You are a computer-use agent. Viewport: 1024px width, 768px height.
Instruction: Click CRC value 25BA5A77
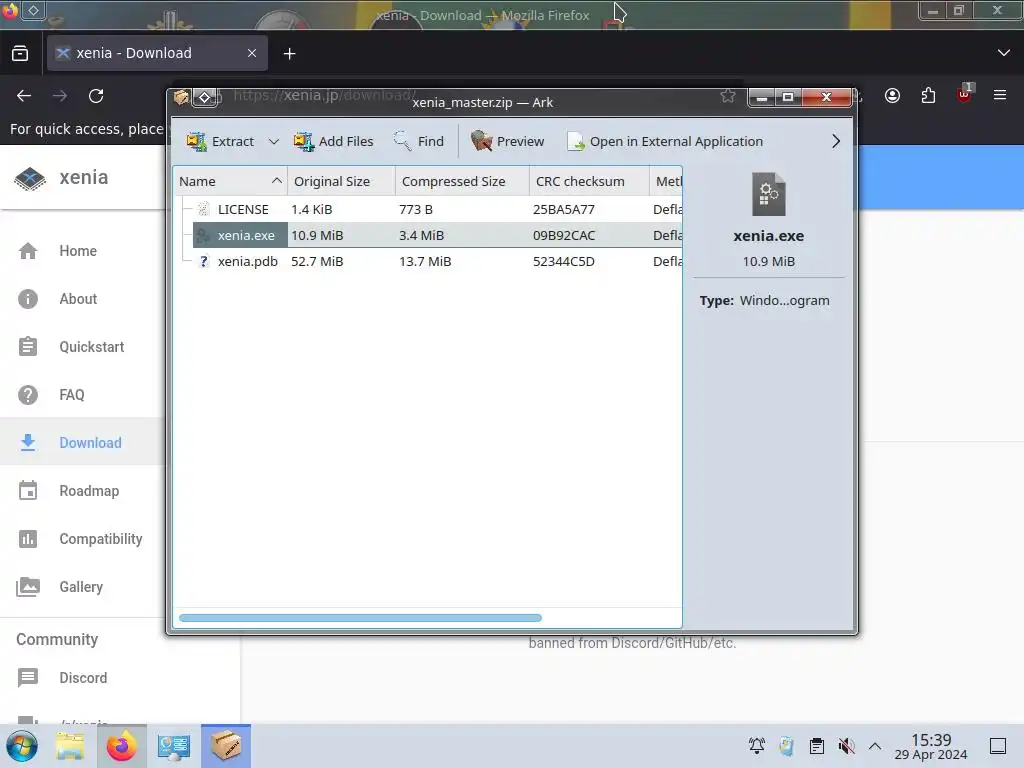pos(564,210)
